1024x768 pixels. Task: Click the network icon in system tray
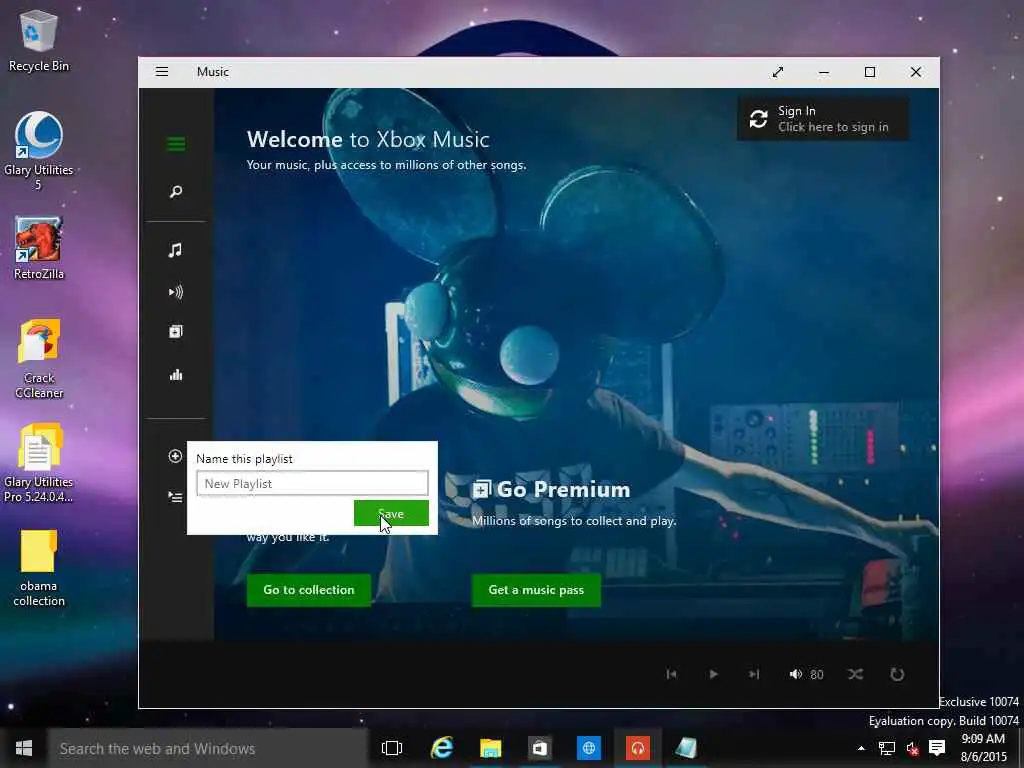click(886, 748)
